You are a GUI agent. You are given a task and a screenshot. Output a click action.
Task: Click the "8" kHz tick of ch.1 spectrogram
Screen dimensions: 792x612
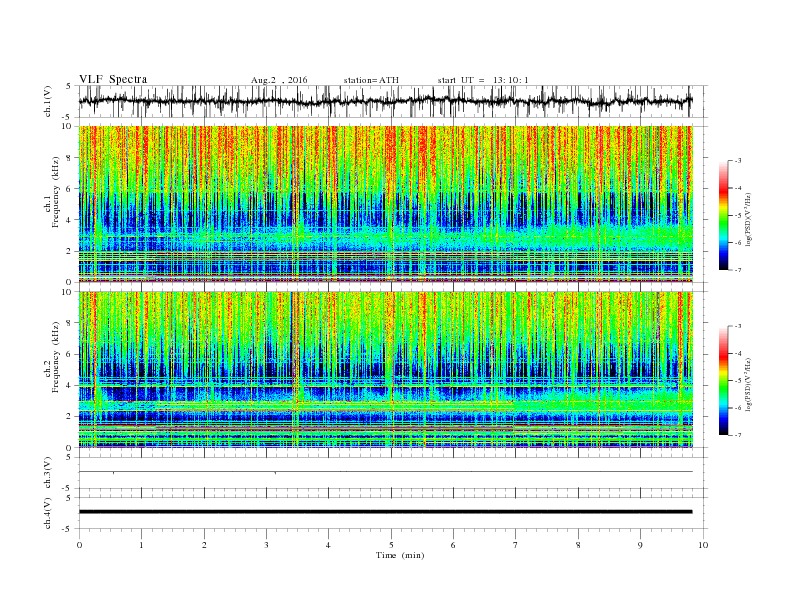70,158
